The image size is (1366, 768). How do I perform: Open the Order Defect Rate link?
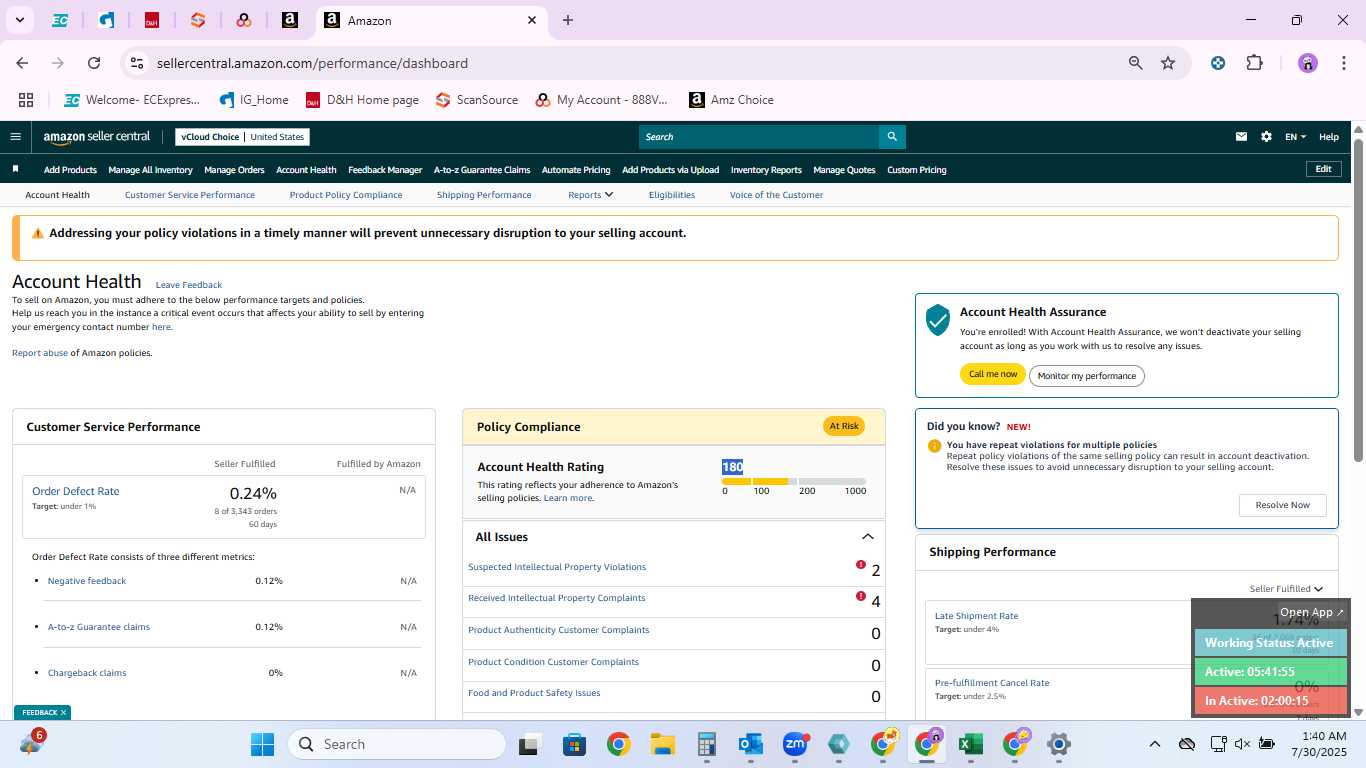[76, 491]
